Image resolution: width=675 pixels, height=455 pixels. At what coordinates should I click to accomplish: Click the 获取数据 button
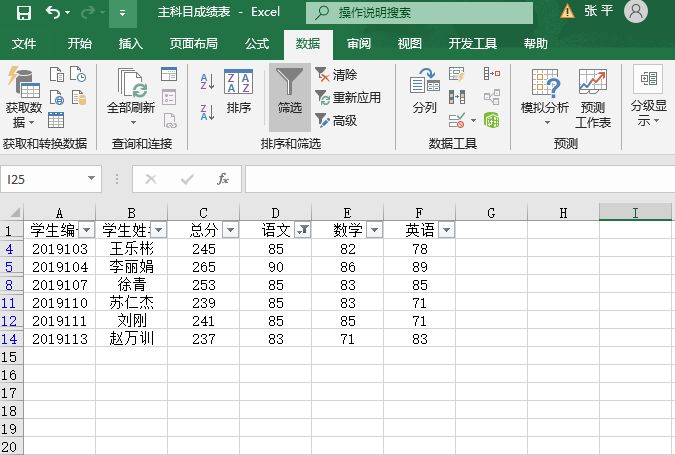pyautogui.click(x=24, y=98)
